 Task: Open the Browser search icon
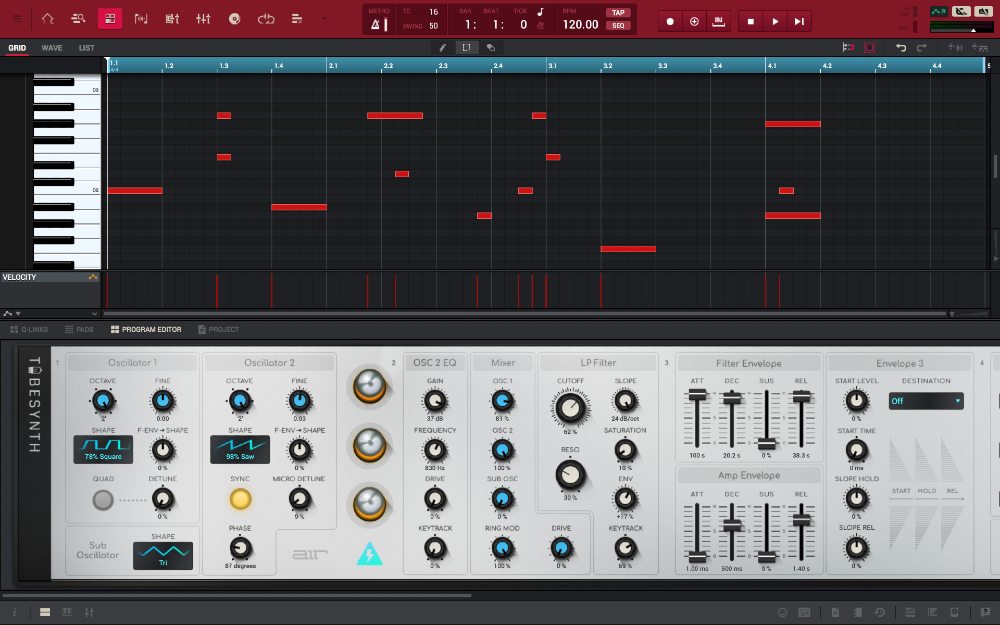coord(78,20)
